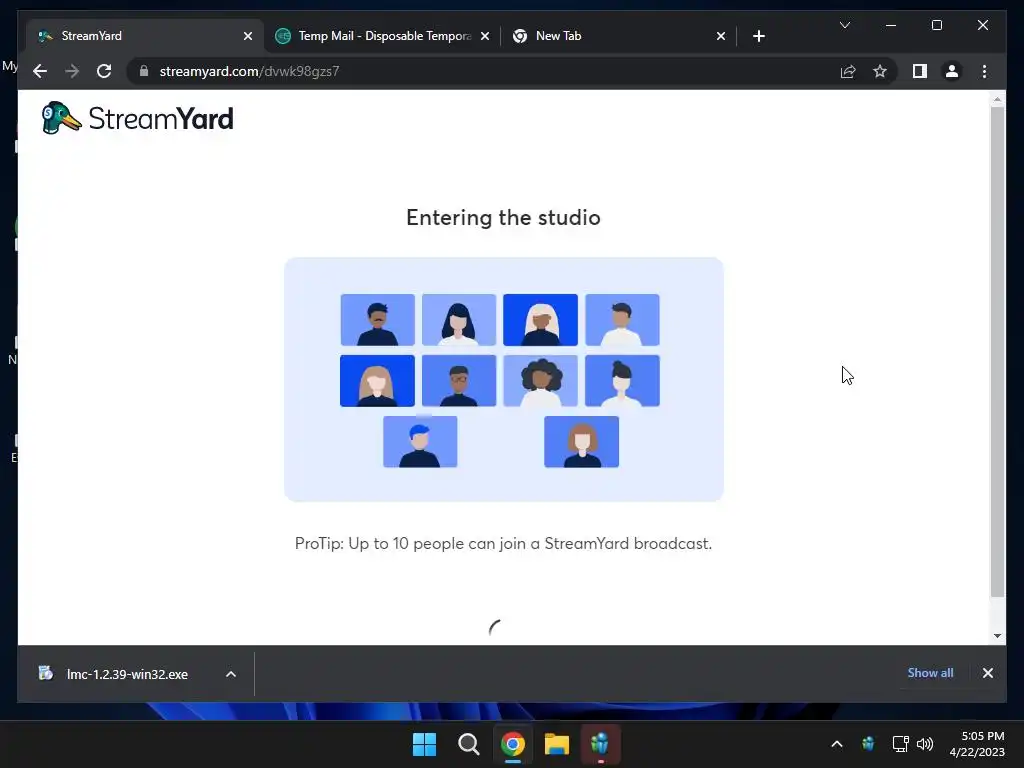Click the LAN Messenger taskbar icon
This screenshot has height=768, width=1024.
coord(600,744)
